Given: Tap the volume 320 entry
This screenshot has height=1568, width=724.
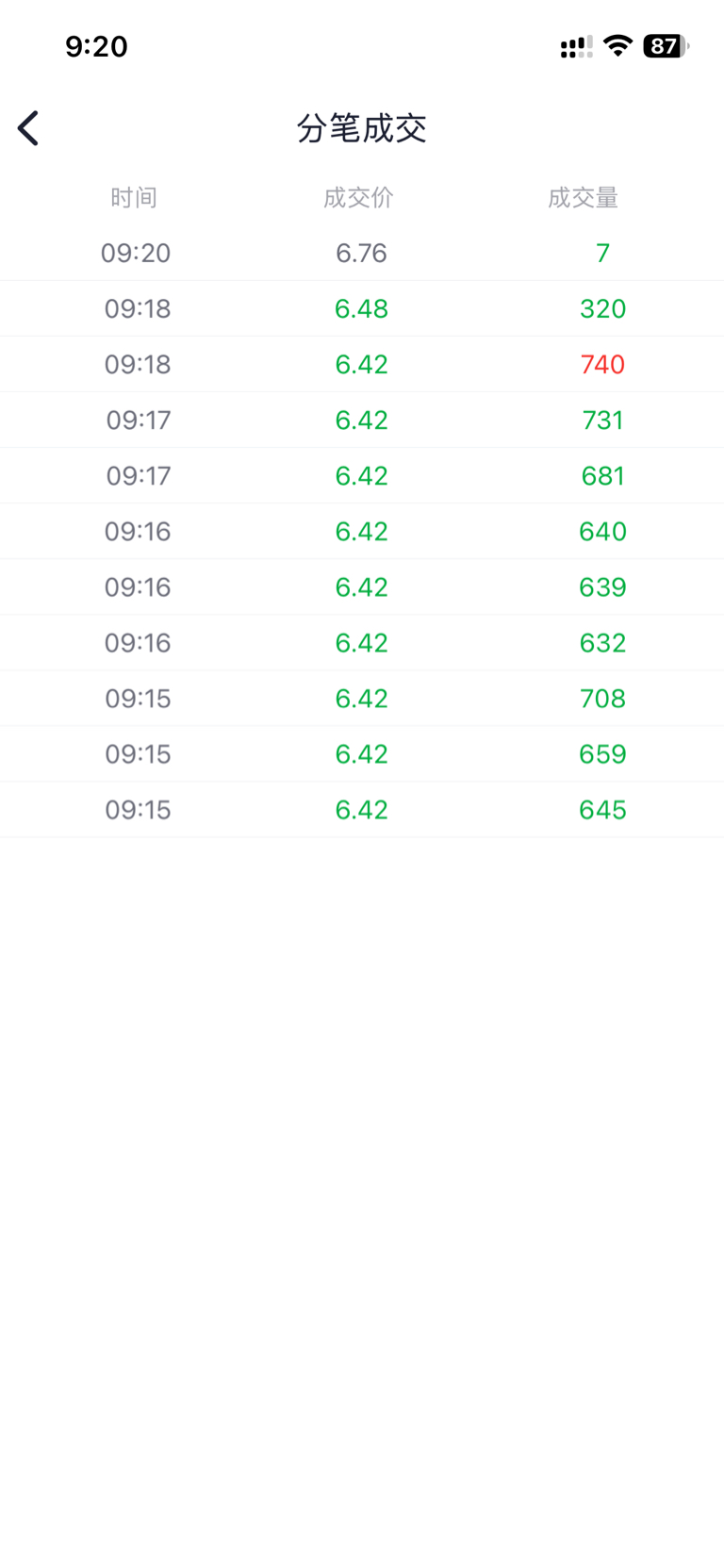Looking at the screenshot, I should click(602, 308).
